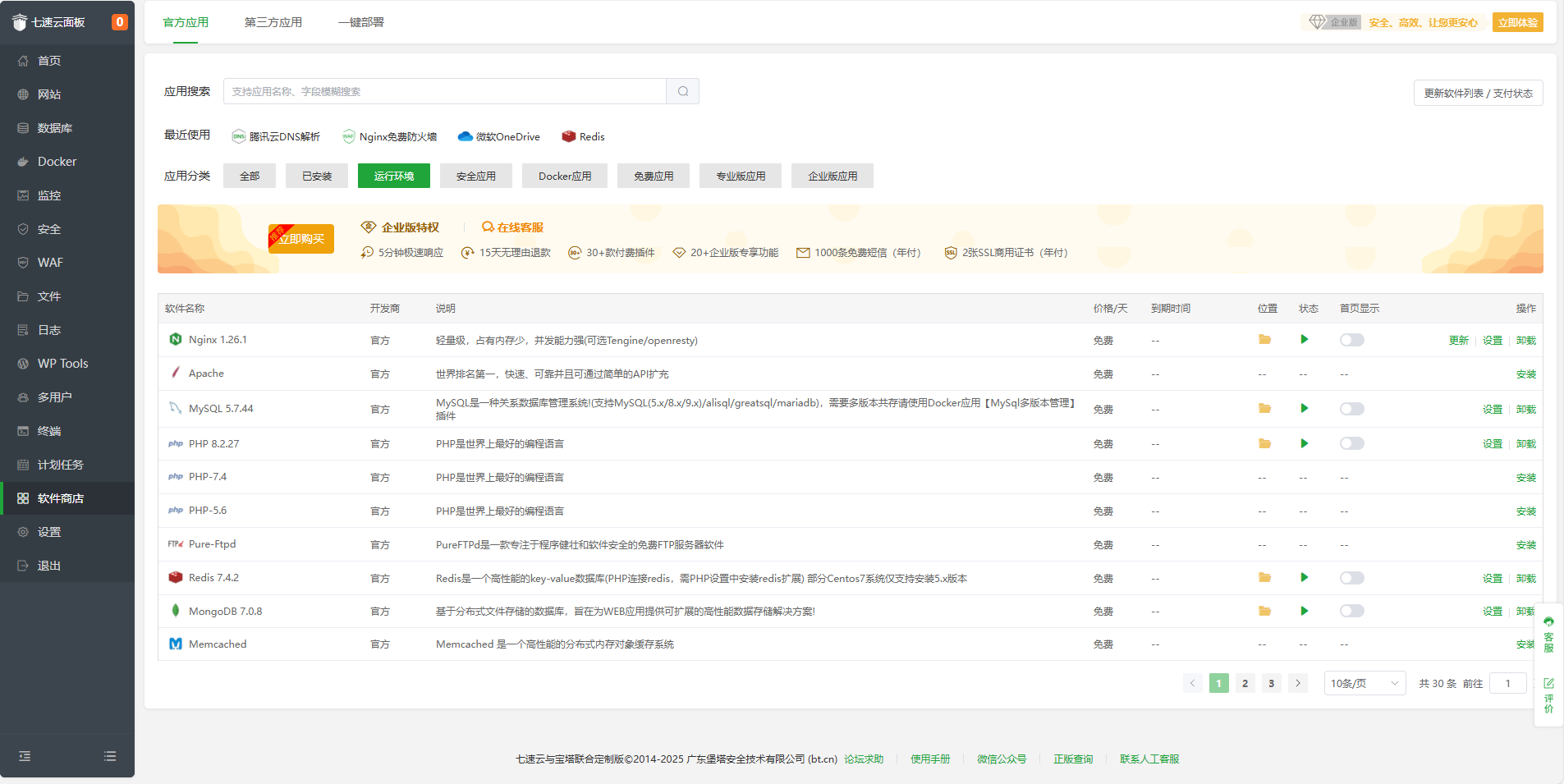Screen dimensions: 1564x784
Task: Go to page 2
Action: (x=1245, y=683)
